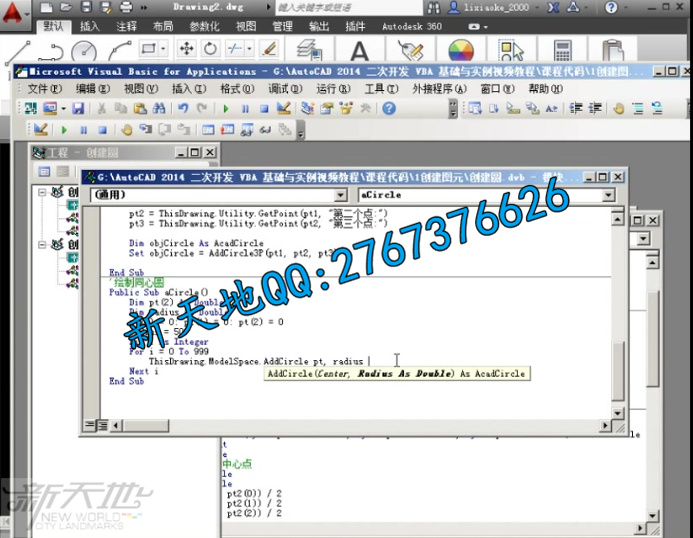Click the View AutoCAD host application icon
The height and width of the screenshot is (538, 693).
pyautogui.click(x=30, y=108)
